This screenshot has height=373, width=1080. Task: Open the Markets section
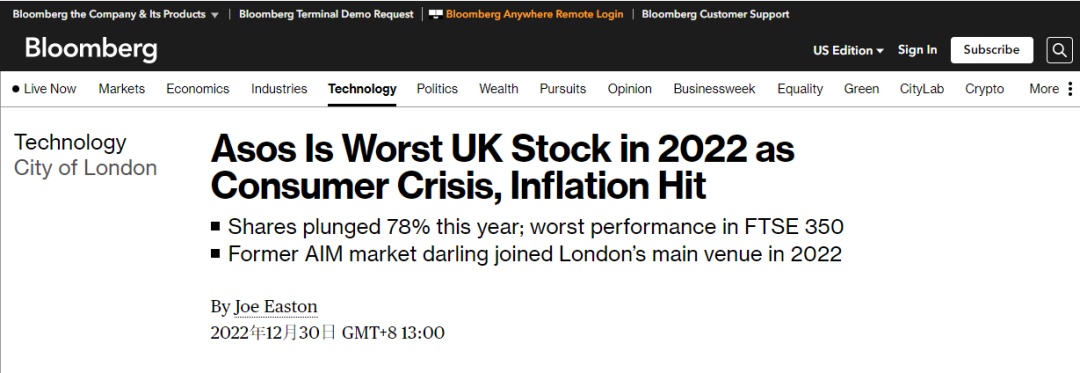click(122, 89)
